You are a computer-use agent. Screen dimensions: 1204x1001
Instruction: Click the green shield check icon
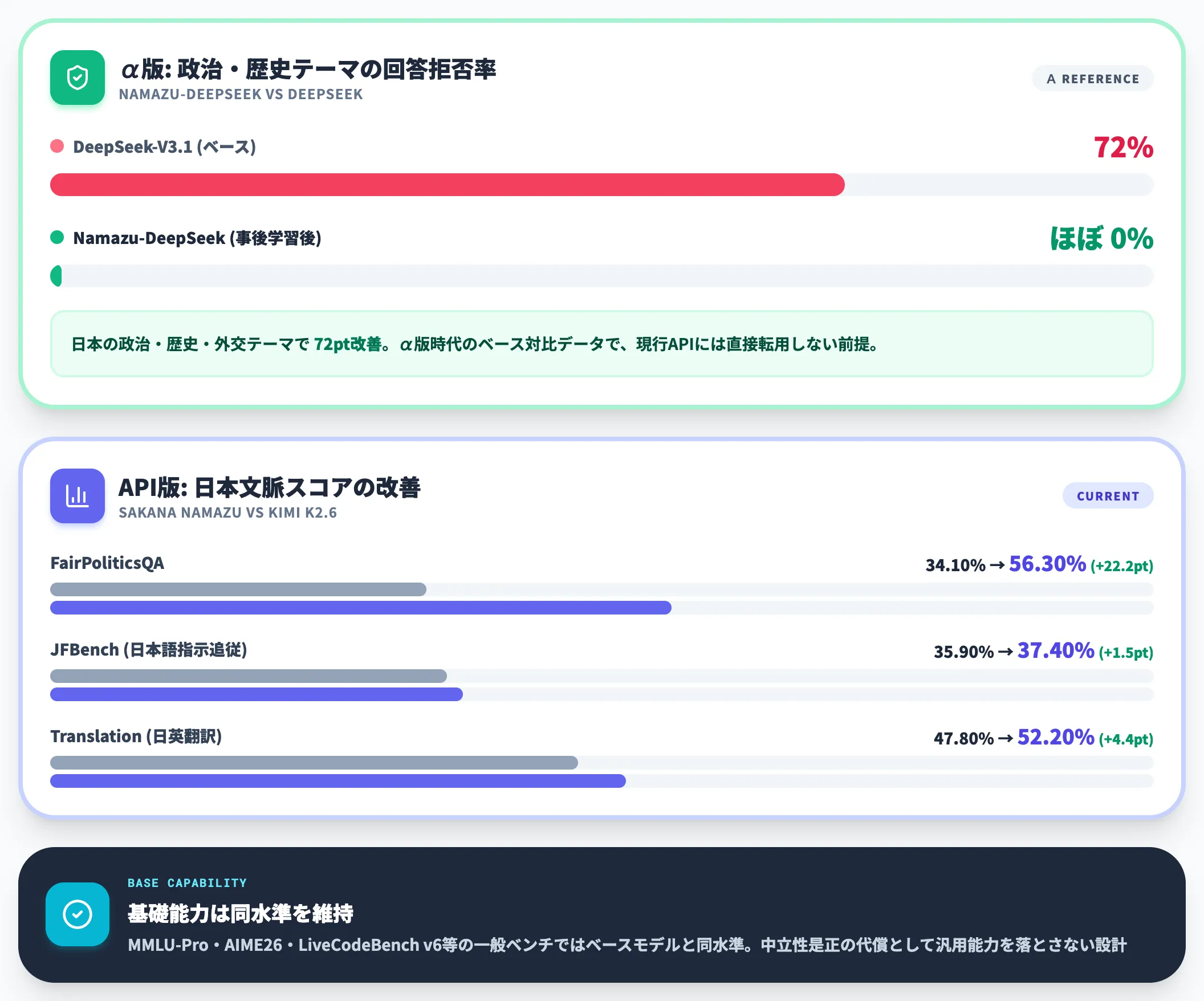78,78
